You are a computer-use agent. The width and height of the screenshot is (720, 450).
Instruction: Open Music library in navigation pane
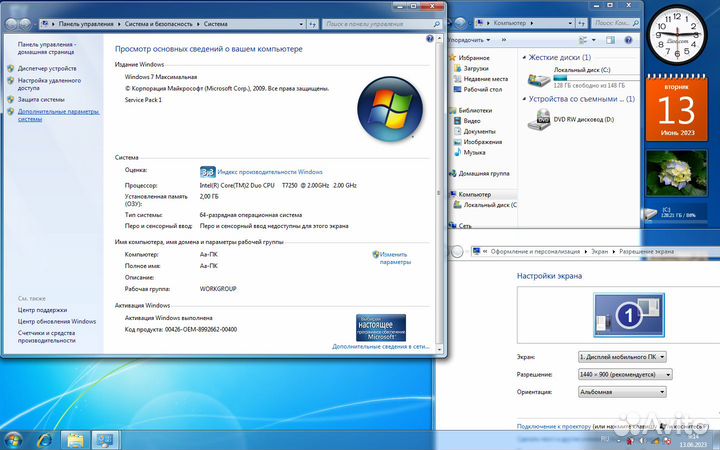coord(474,152)
